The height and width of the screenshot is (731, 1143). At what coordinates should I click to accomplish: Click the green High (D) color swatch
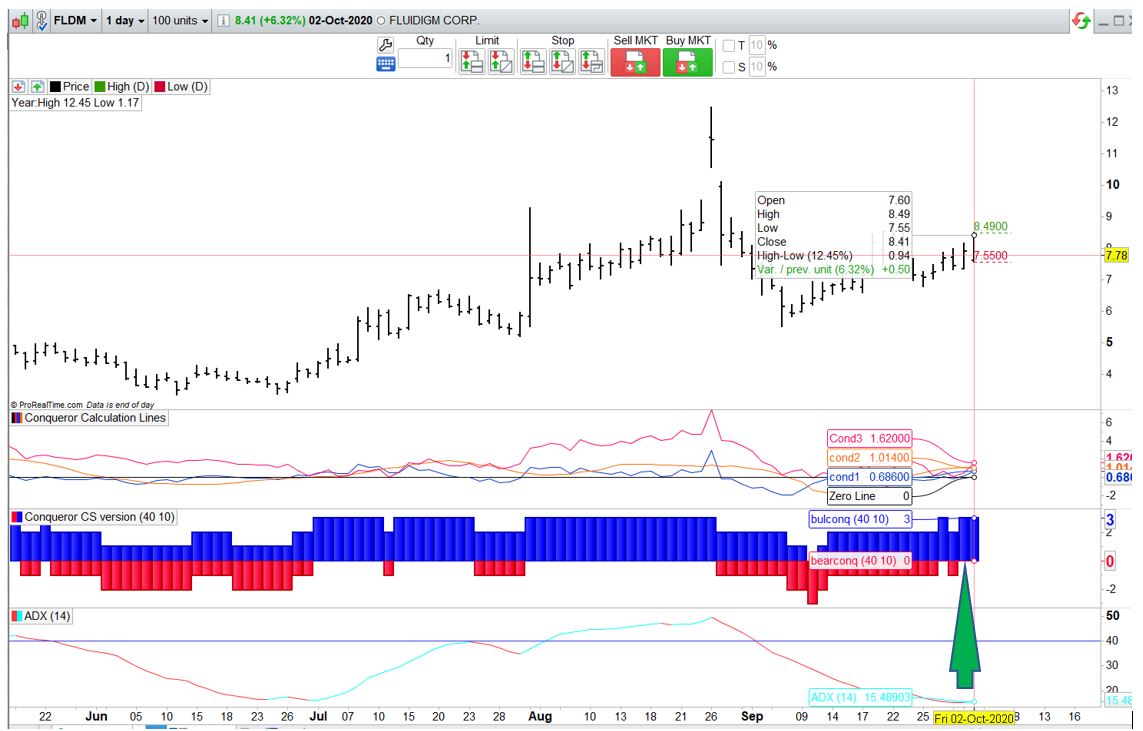click(x=100, y=87)
